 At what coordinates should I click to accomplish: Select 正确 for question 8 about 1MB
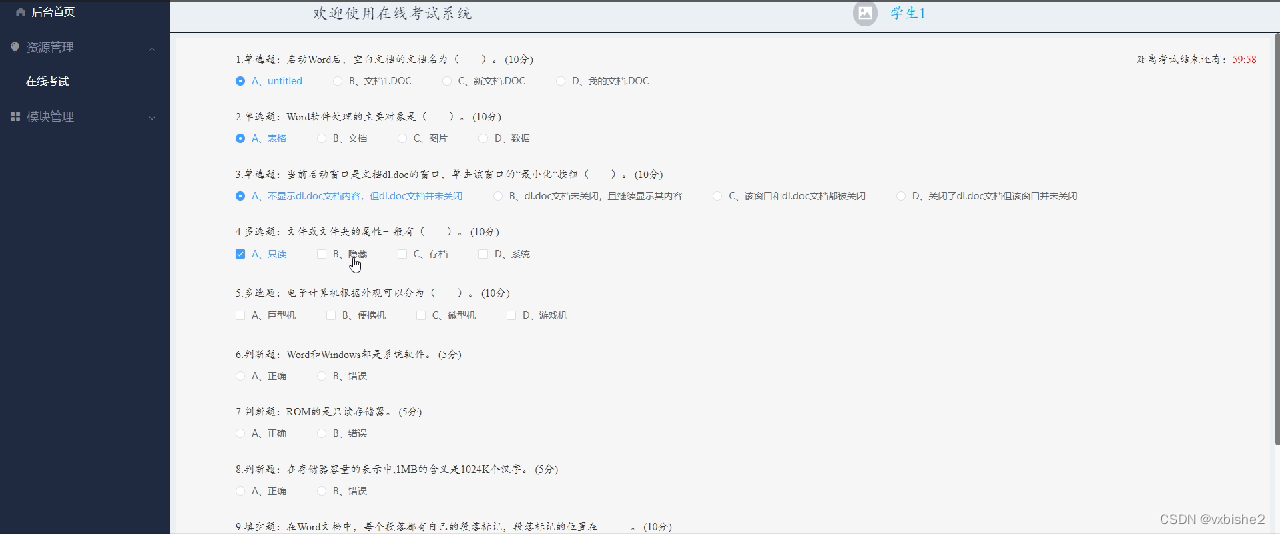pos(261,491)
